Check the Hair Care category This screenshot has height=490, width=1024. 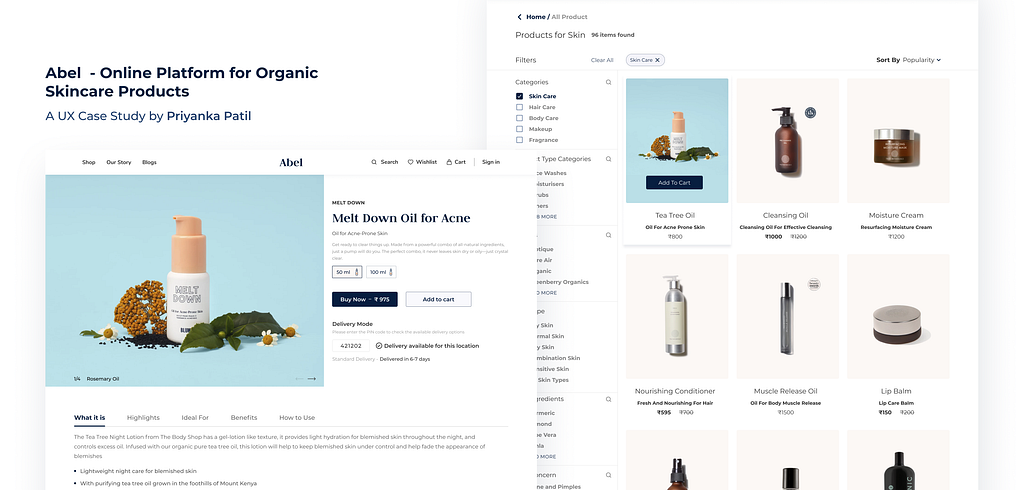tap(520, 107)
